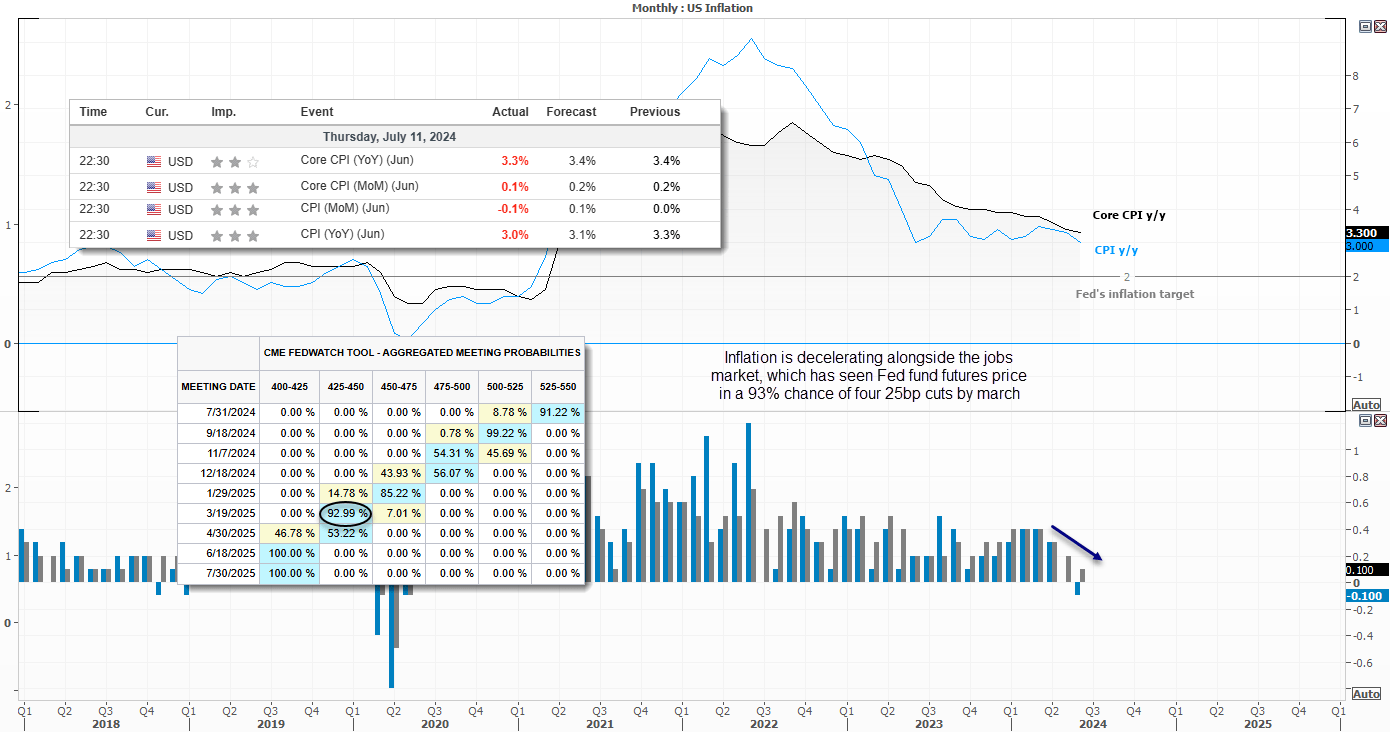Click the "Fed's inflation target" label
The height and width of the screenshot is (732, 1390).
coord(1134,294)
